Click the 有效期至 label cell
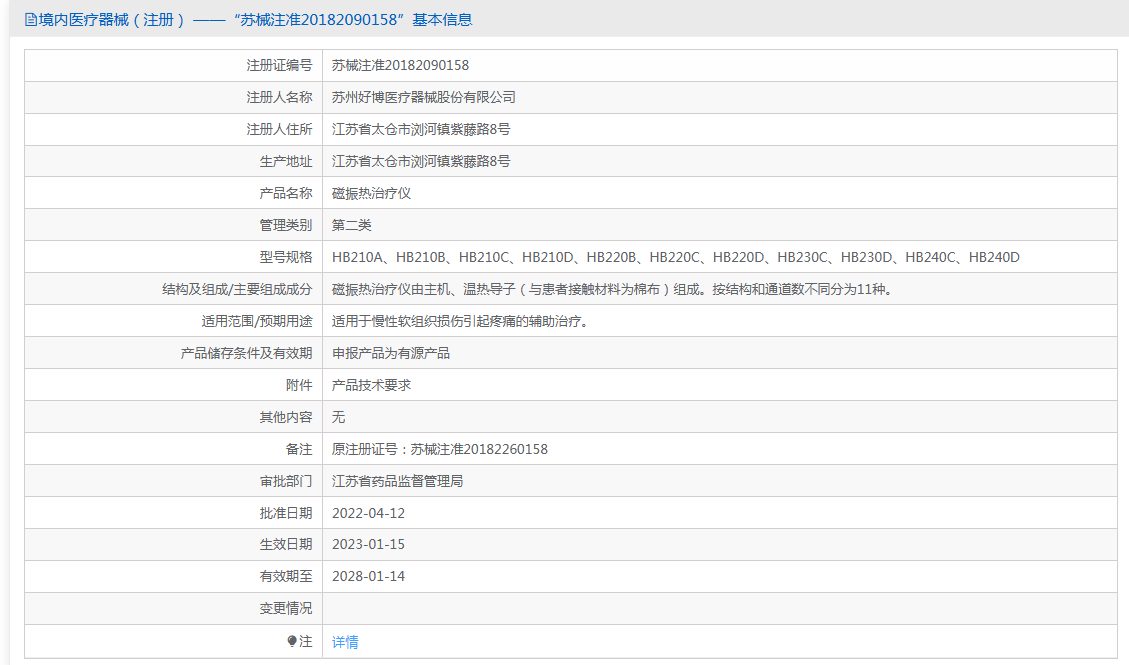Image resolution: width=1129 pixels, height=665 pixels. (x=174, y=576)
